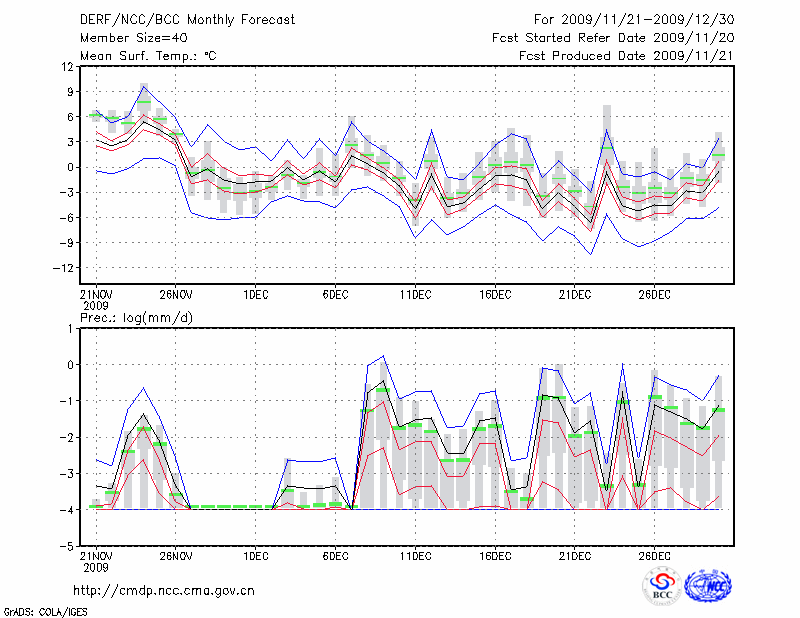Select 1DEC marker under the temperature chart

pyautogui.click(x=255, y=294)
